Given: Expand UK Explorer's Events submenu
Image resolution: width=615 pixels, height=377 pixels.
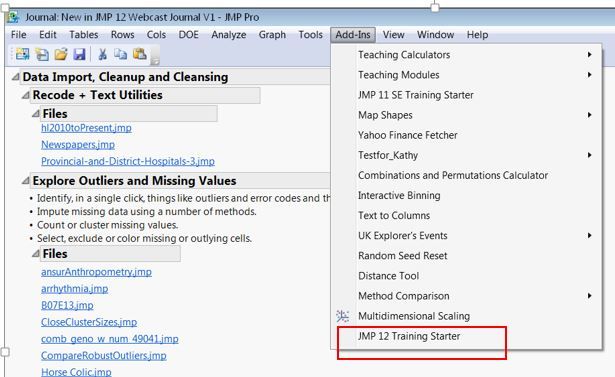Looking at the screenshot, I should click(467, 235).
